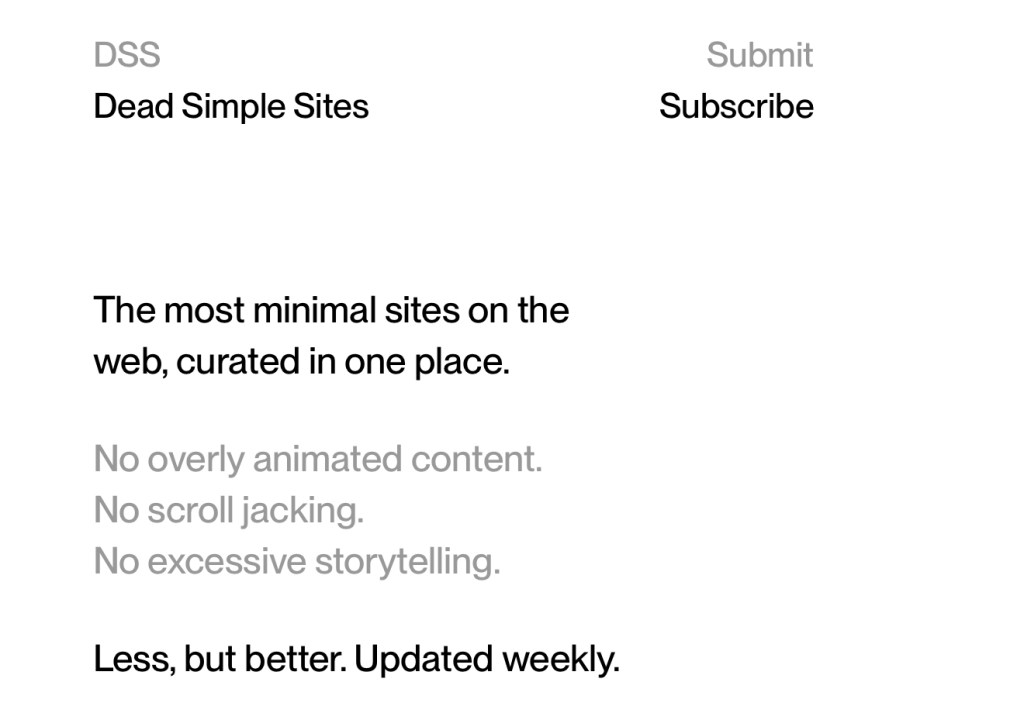Open the Submit page link

(x=759, y=55)
